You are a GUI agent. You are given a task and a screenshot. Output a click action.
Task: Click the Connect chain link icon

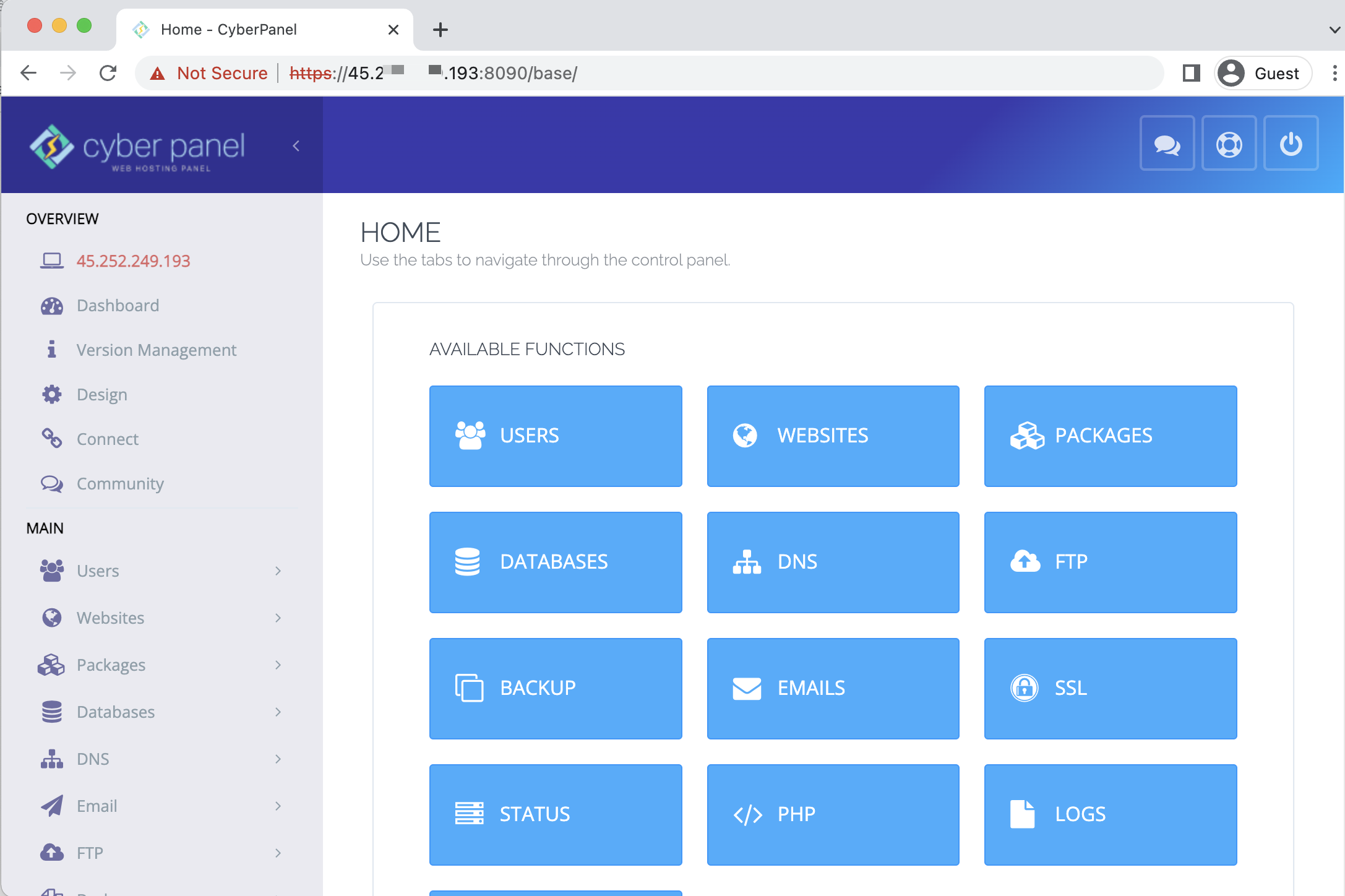click(52, 438)
